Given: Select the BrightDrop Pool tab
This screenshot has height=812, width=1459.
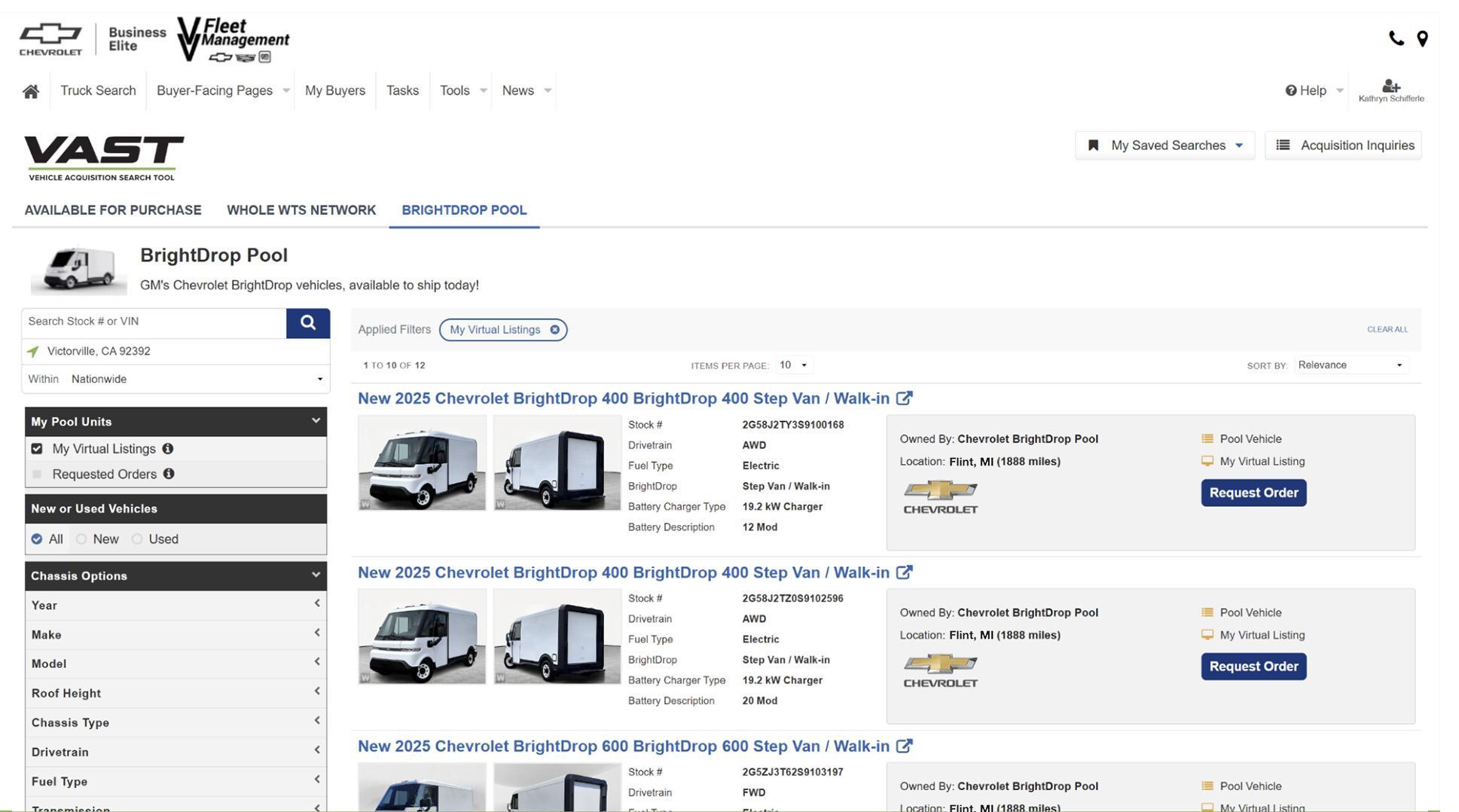Looking at the screenshot, I should point(464,210).
